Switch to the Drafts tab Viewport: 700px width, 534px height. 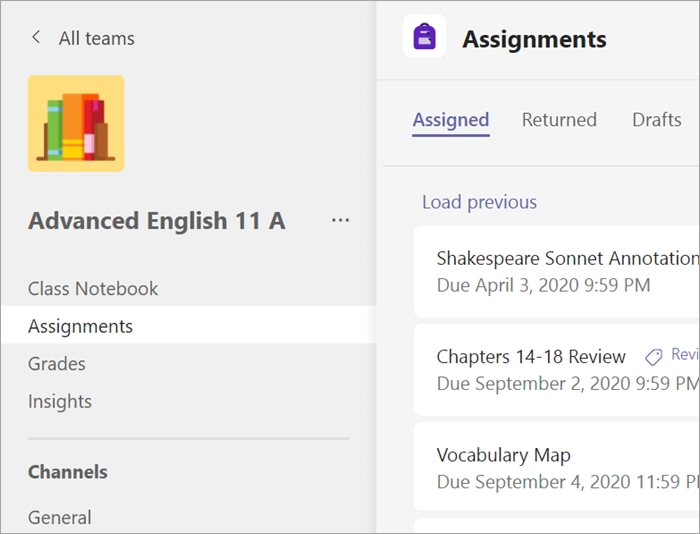657,120
